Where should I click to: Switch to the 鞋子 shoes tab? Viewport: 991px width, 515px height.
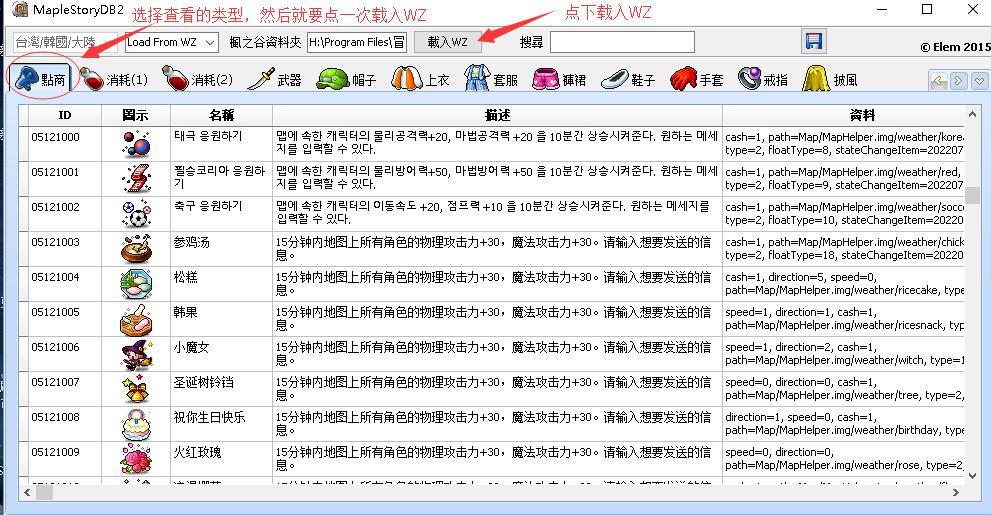click(x=628, y=80)
